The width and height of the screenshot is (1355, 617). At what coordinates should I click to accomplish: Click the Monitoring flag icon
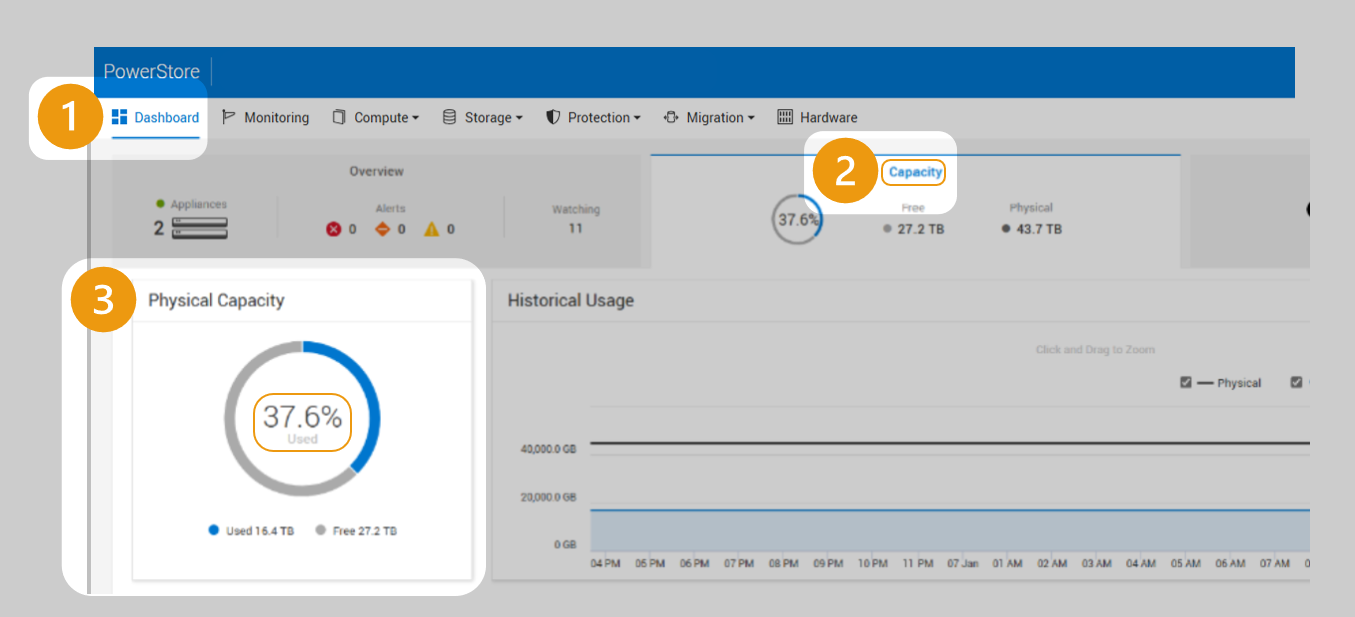pyautogui.click(x=228, y=117)
